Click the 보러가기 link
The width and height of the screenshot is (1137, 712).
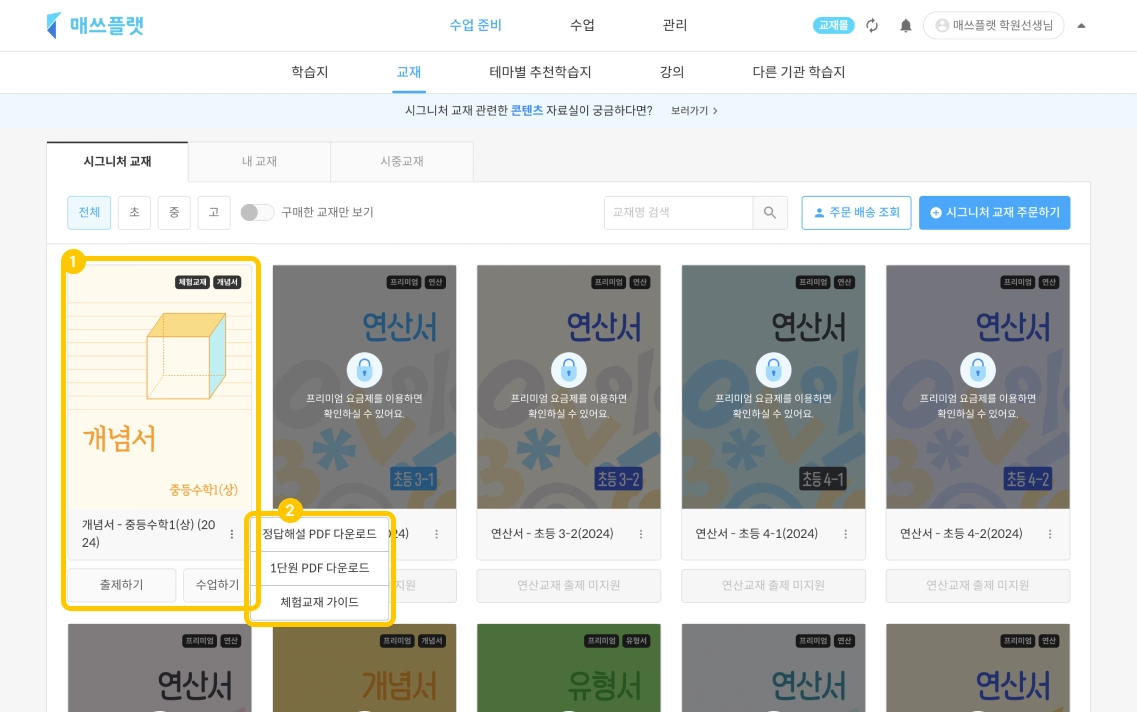pos(694,110)
